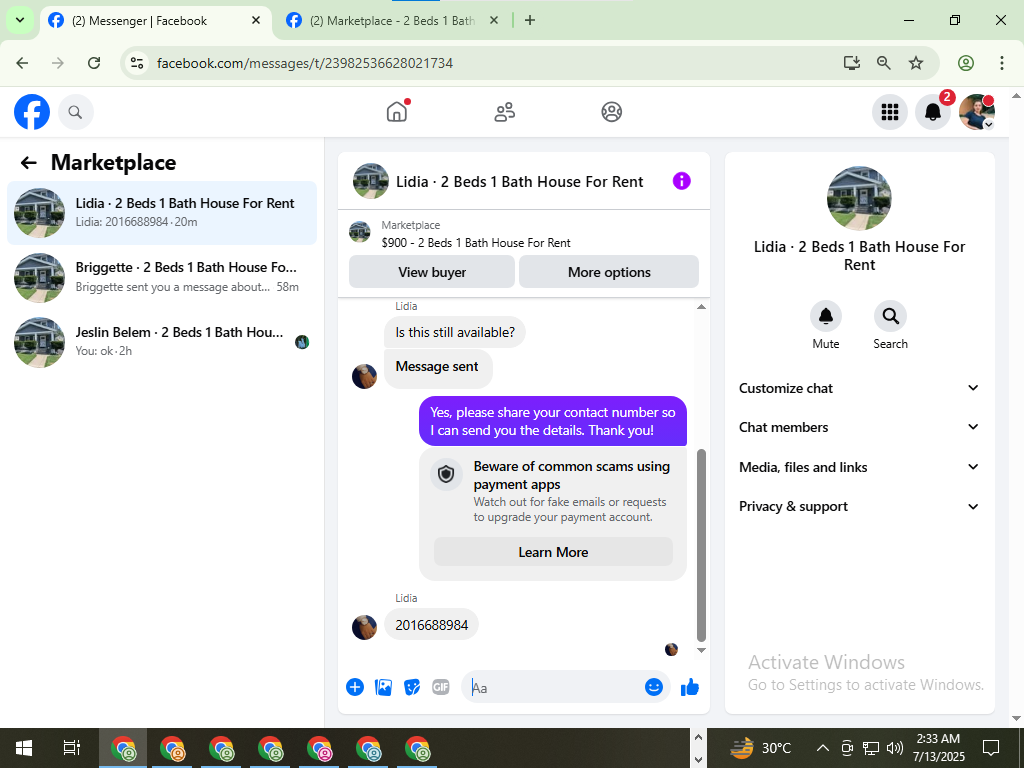Open Windows notification center icon
Screen dimensions: 1024x768
click(x=991, y=748)
